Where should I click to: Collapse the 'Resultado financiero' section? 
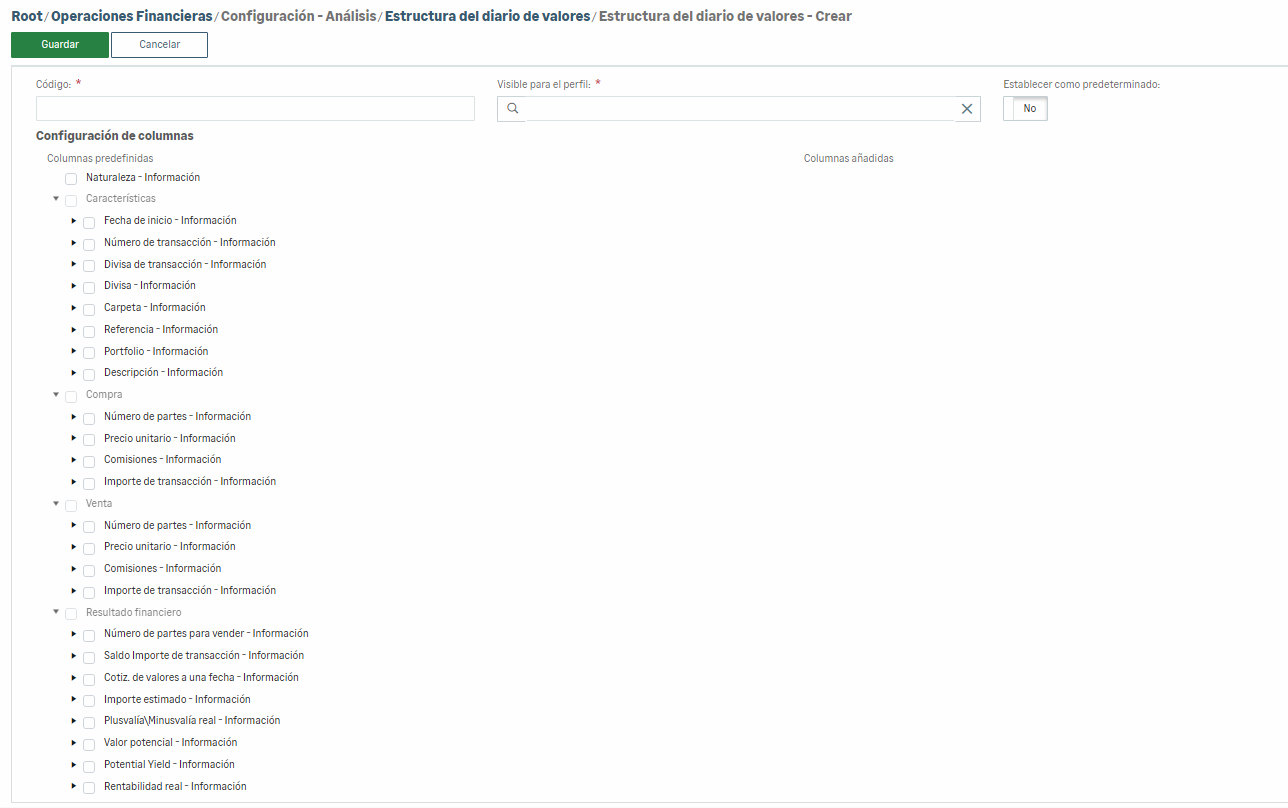pyautogui.click(x=56, y=612)
